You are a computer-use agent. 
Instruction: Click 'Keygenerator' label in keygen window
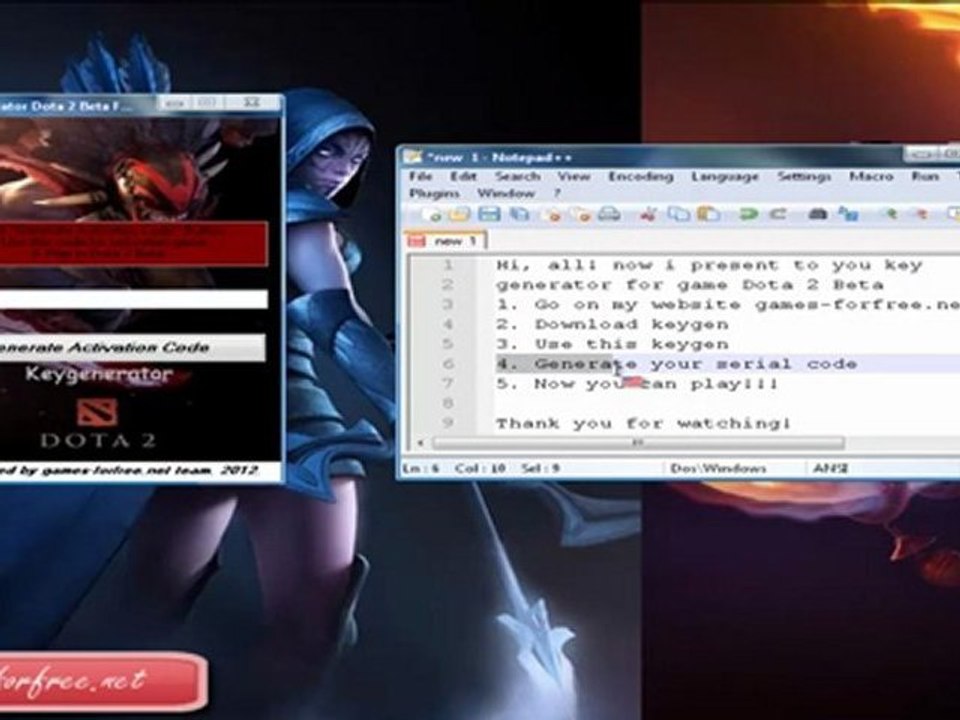point(99,373)
